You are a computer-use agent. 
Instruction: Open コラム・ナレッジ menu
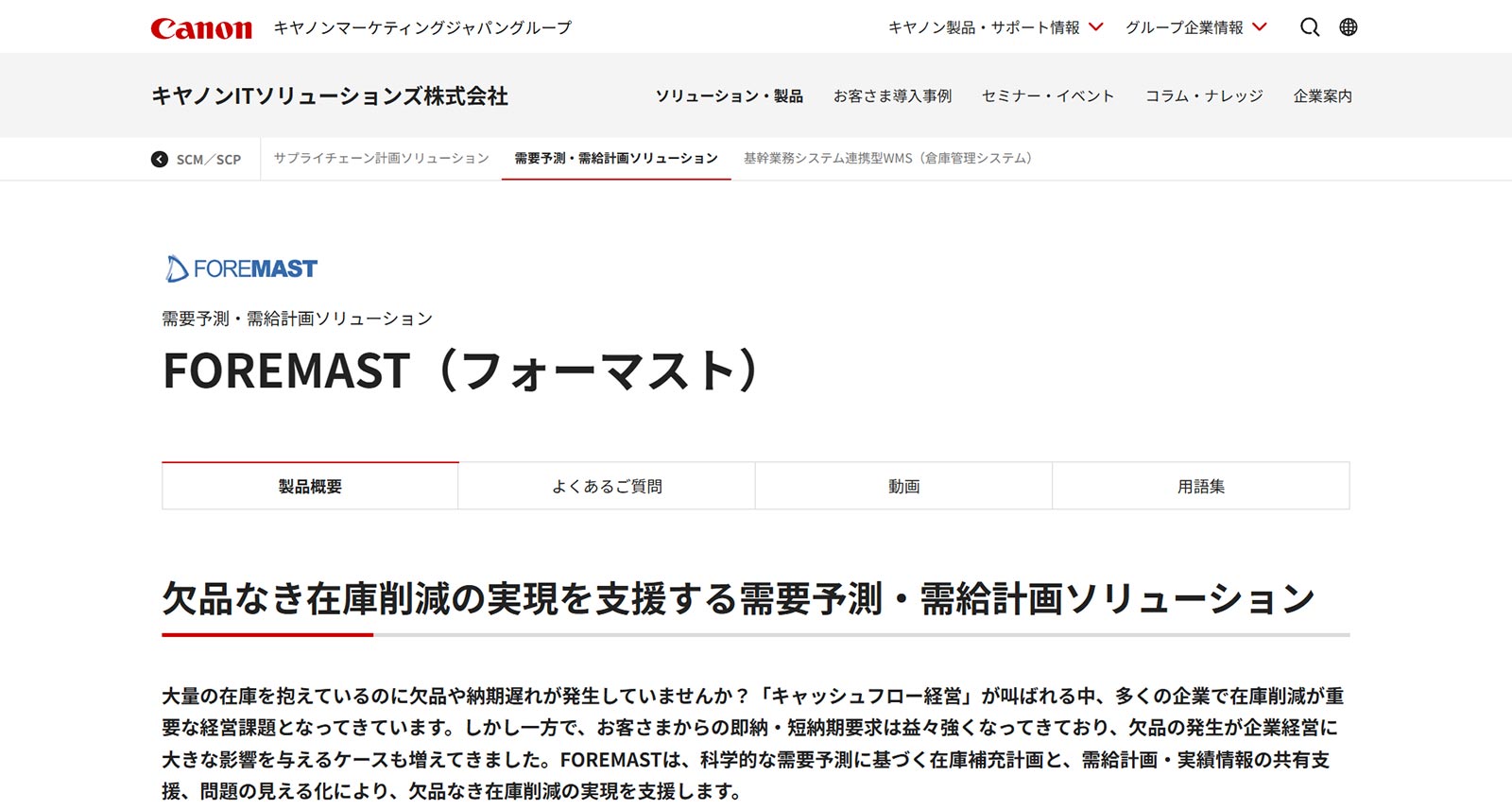click(1204, 95)
